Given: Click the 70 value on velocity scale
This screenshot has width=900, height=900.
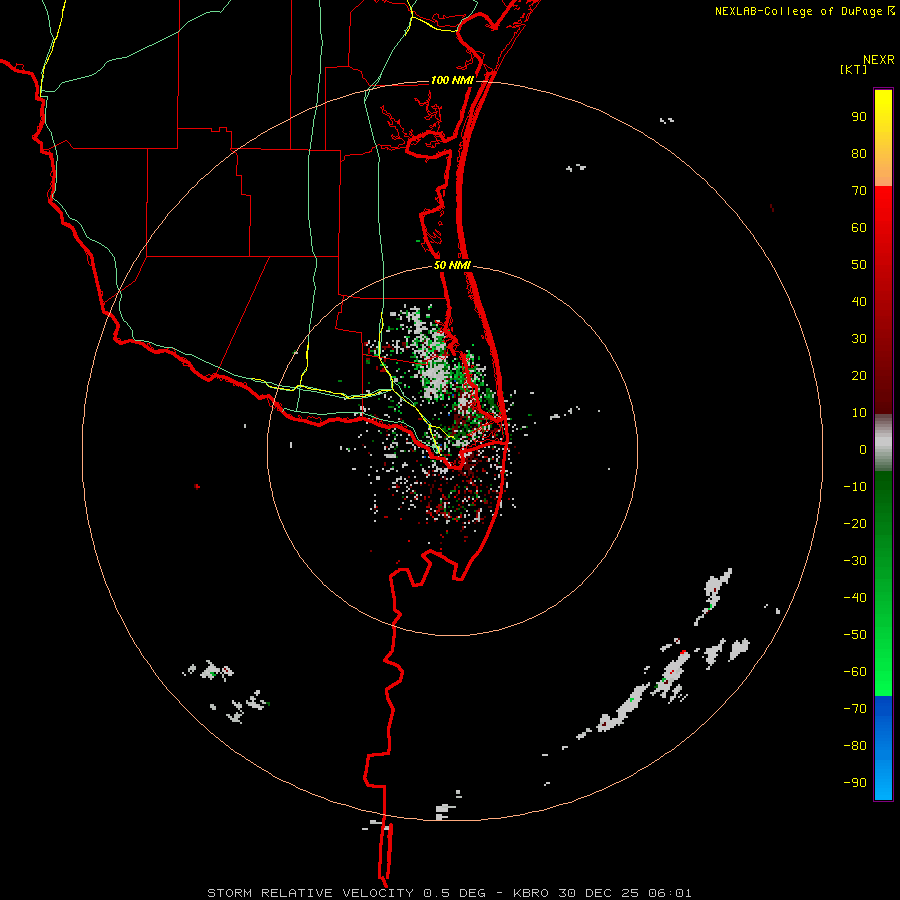Looking at the screenshot, I should click(859, 191).
